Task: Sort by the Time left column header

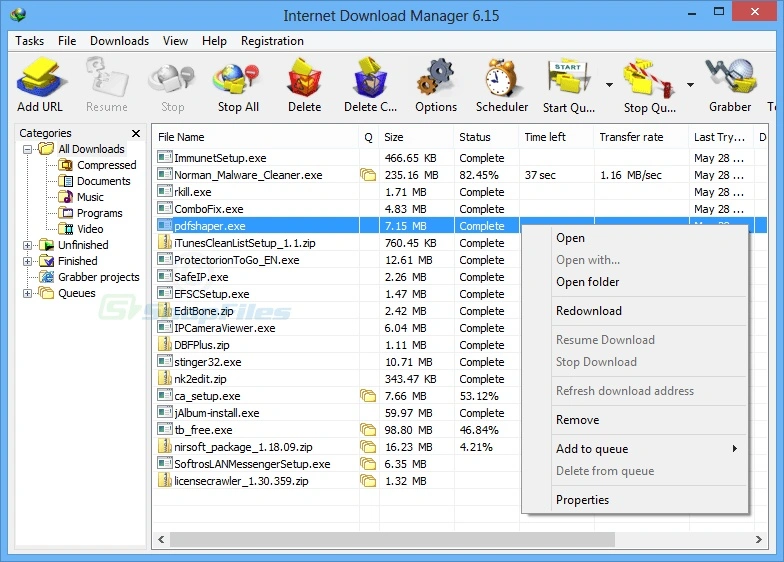Action: tap(557, 137)
